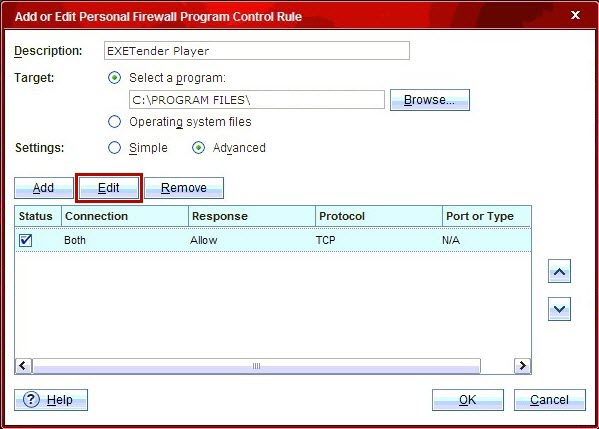Click the move rule up arrow icon
Image resolution: width=599 pixels, height=429 pixels.
[x=559, y=271]
